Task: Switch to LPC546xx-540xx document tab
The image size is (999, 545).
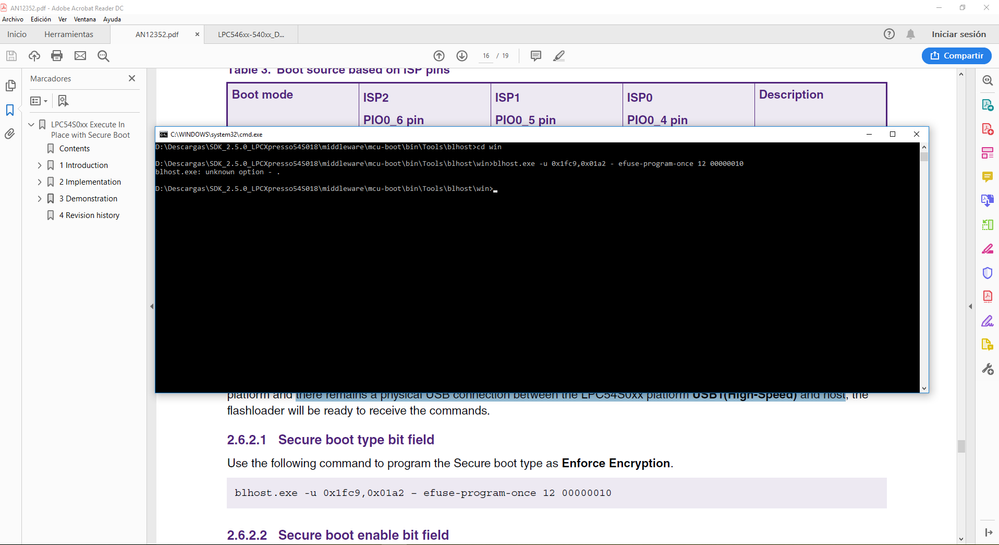Action: click(251, 34)
